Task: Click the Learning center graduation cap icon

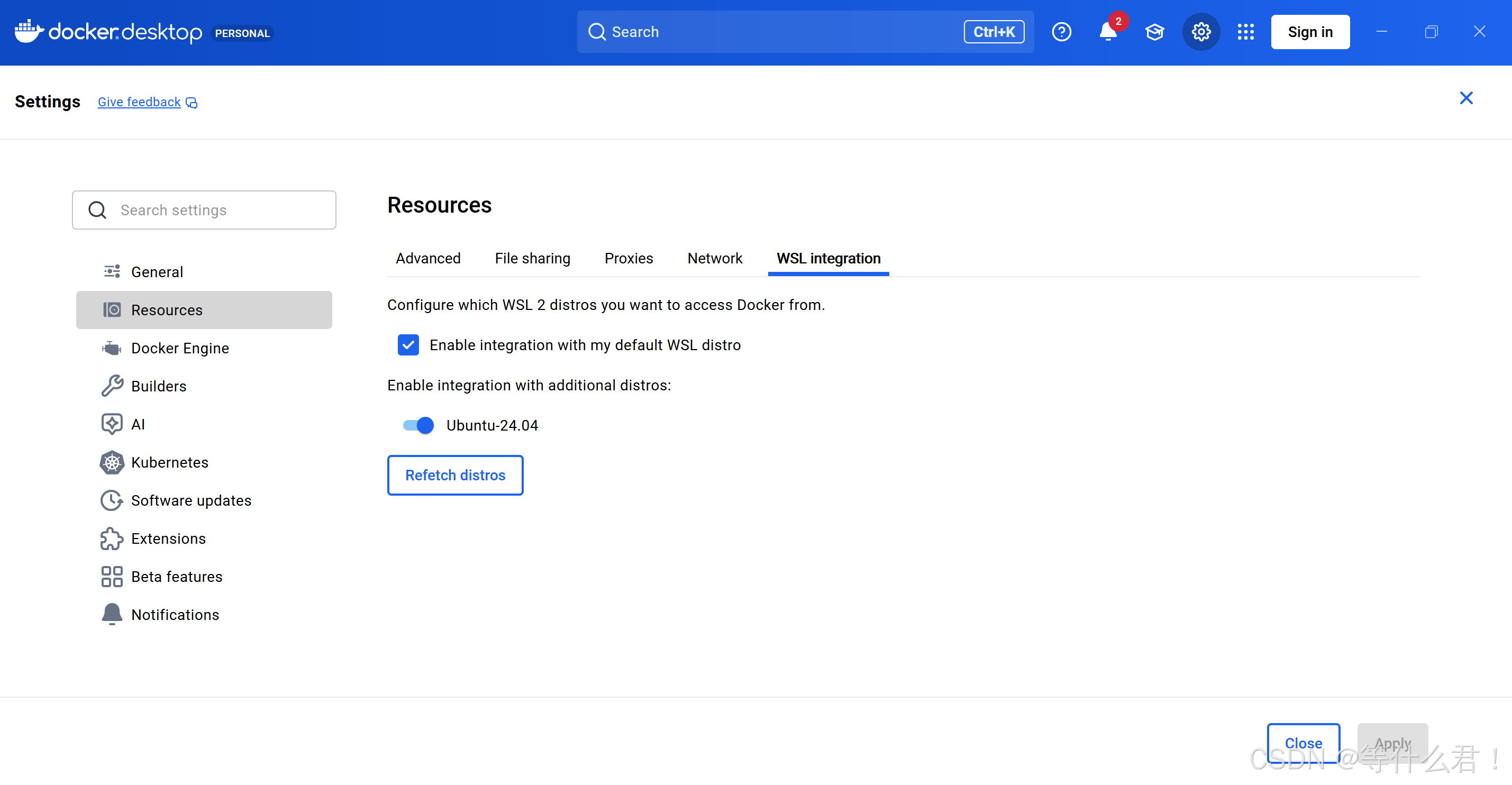Action: coord(1154,32)
